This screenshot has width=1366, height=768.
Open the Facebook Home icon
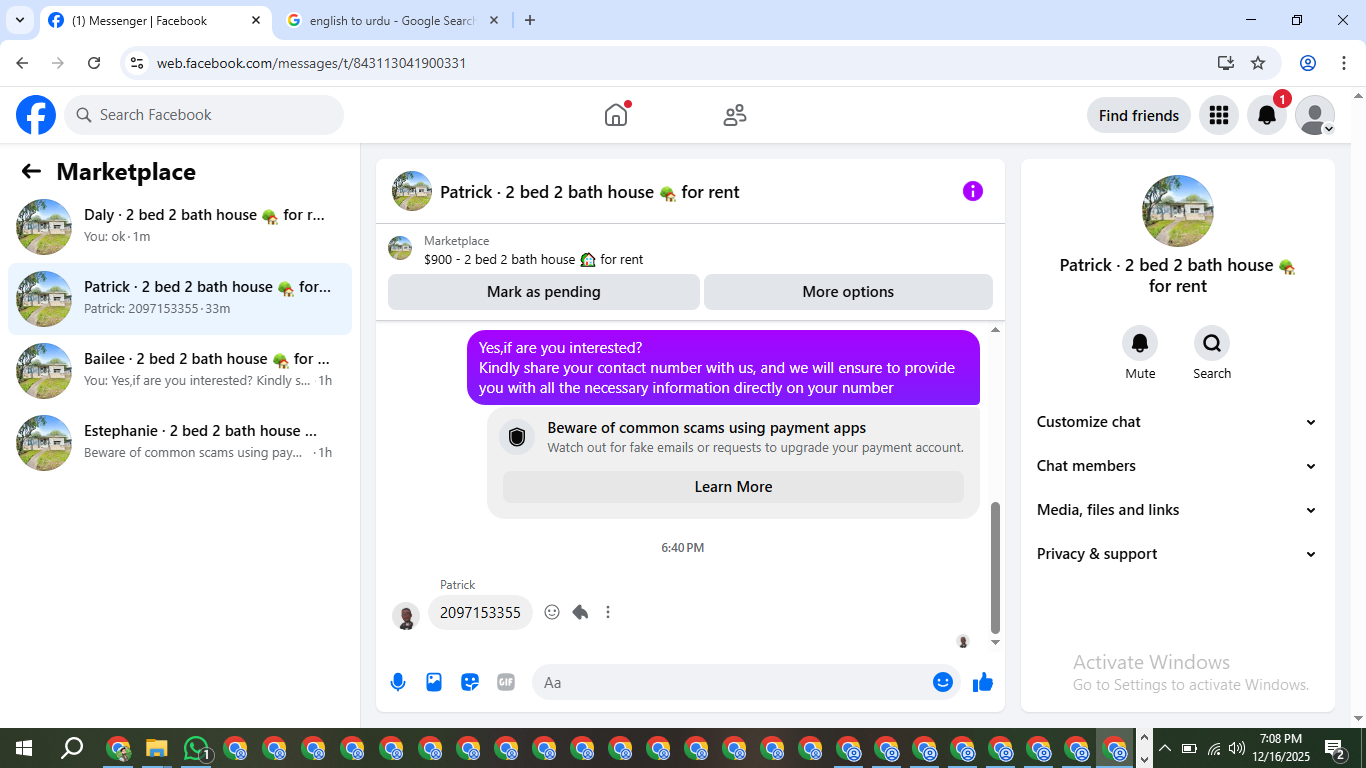(x=616, y=115)
